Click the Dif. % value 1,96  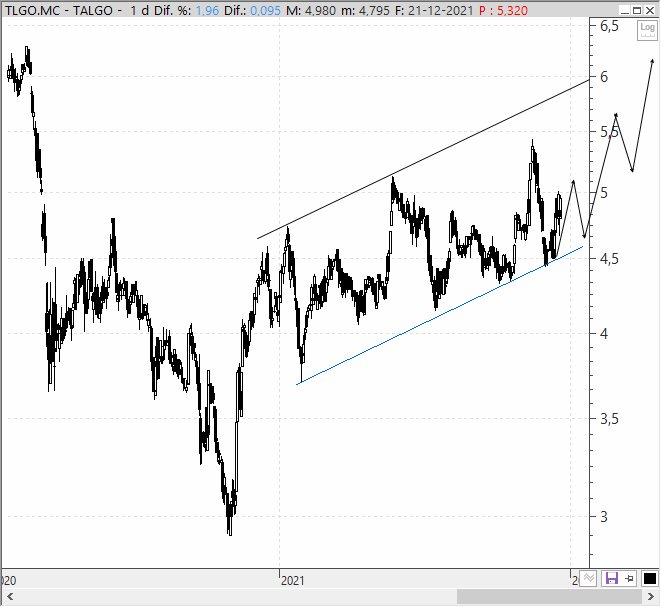(x=207, y=11)
